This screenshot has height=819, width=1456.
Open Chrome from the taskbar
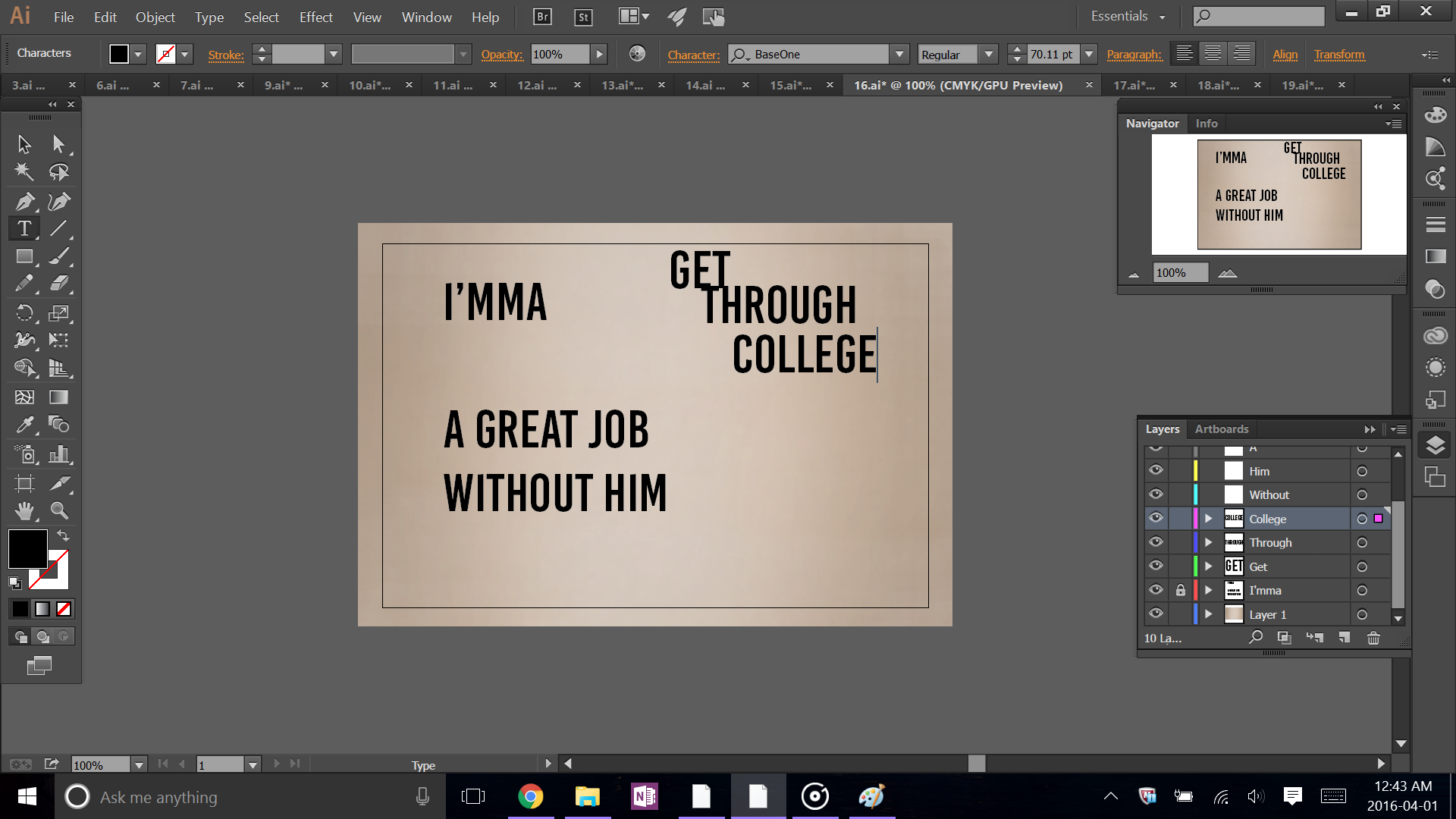[530, 796]
